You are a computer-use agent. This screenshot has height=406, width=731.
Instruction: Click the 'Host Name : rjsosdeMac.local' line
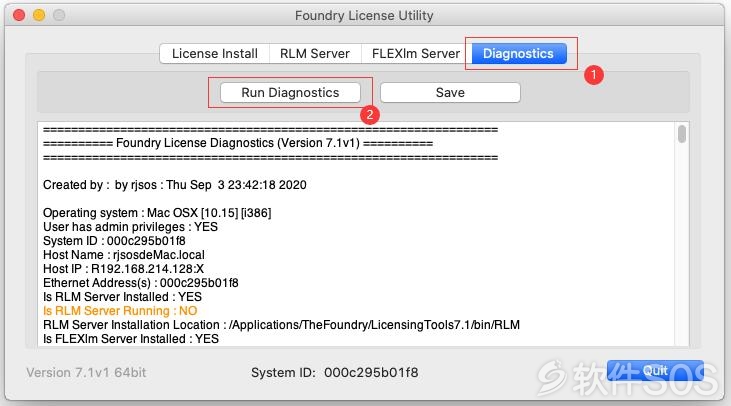coord(124,255)
